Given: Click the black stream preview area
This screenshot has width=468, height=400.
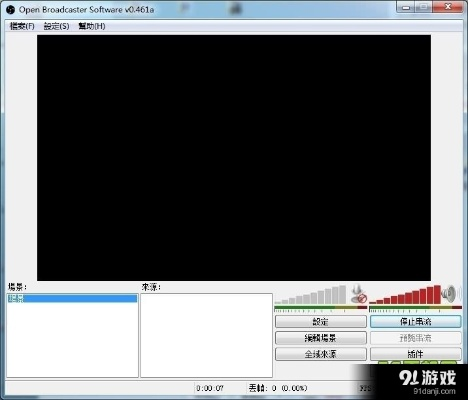Looking at the screenshot, I should pos(234,158).
